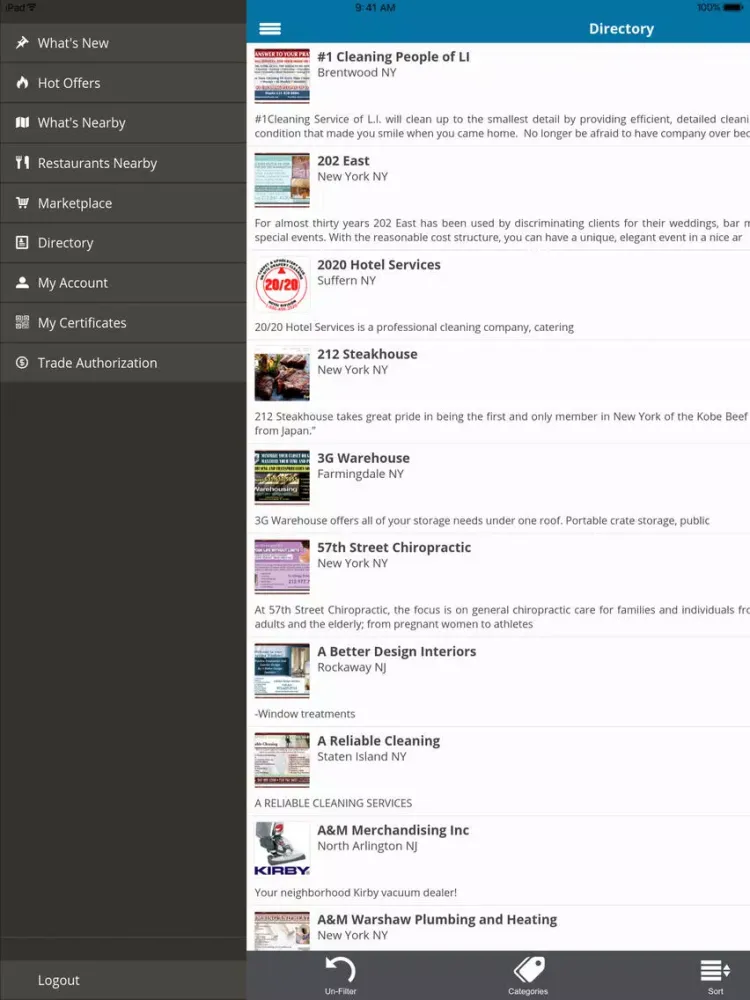Click the Wi-Fi icon in status bar

coord(31,8)
